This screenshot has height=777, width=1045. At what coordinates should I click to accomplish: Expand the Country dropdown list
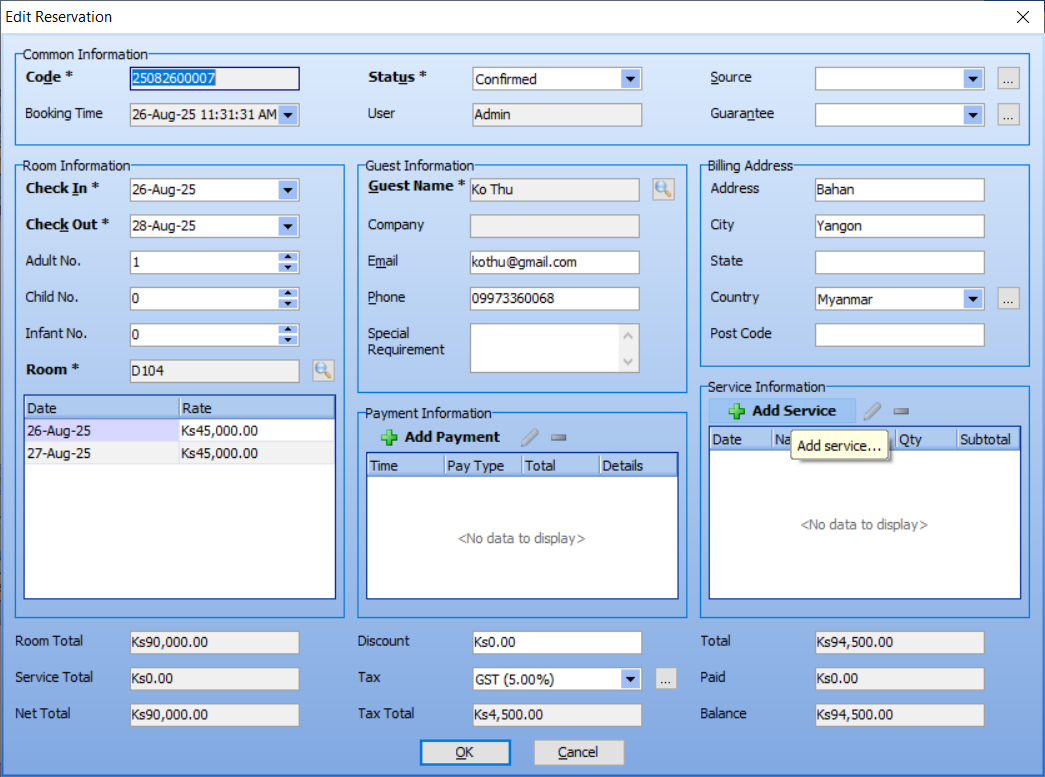coord(973,299)
